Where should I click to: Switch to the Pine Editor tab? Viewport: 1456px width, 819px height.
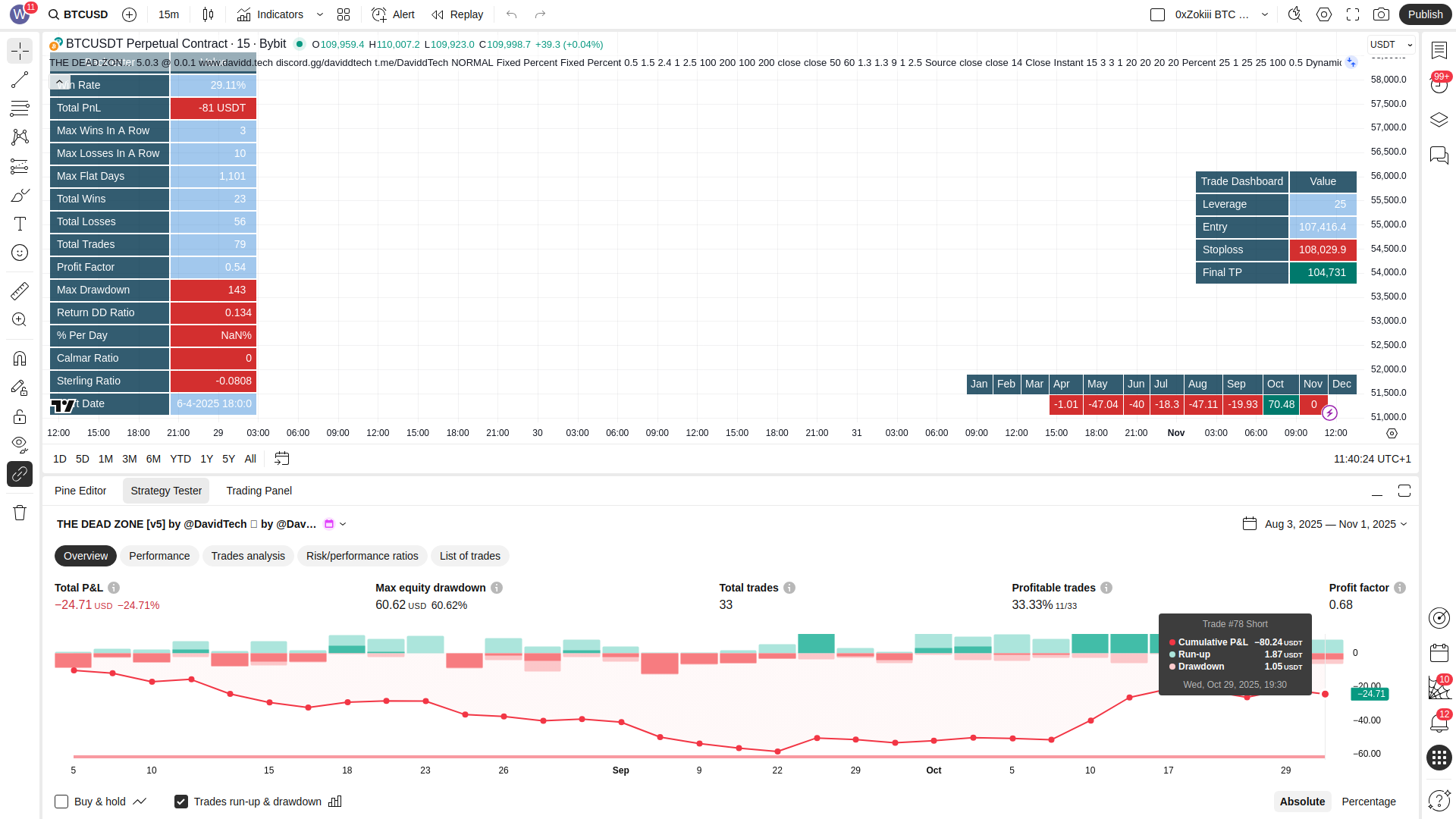point(80,491)
